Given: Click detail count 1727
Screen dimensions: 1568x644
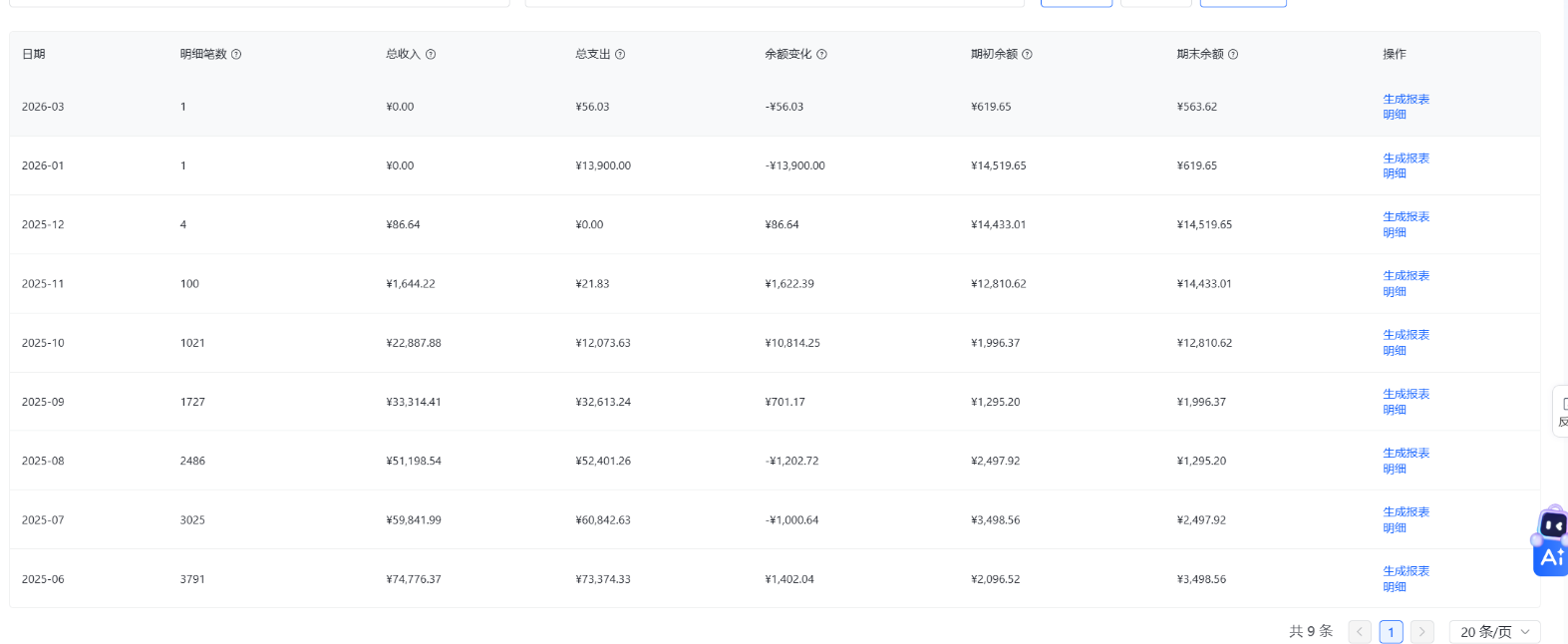Looking at the screenshot, I should click(192, 402).
